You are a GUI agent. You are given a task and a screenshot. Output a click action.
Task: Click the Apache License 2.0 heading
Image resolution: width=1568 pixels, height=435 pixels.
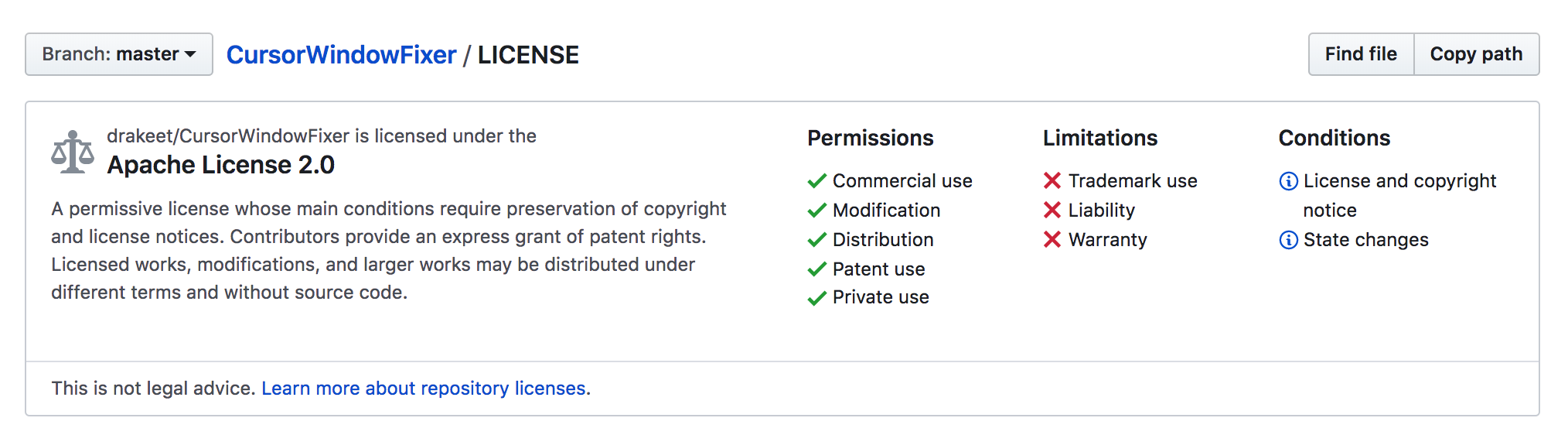[x=221, y=165]
